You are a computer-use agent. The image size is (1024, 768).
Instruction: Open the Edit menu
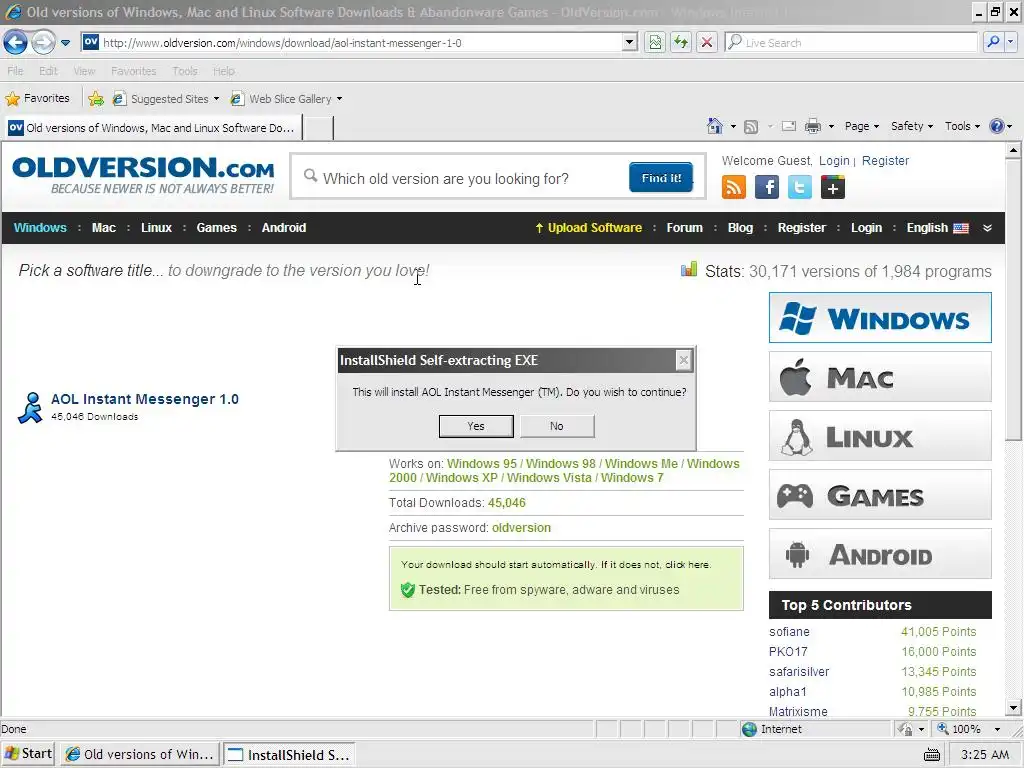[x=48, y=71]
